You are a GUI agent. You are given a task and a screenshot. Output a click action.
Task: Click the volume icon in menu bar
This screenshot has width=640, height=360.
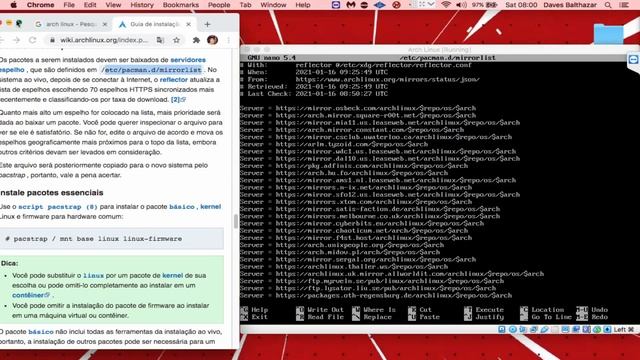(x=461, y=5)
